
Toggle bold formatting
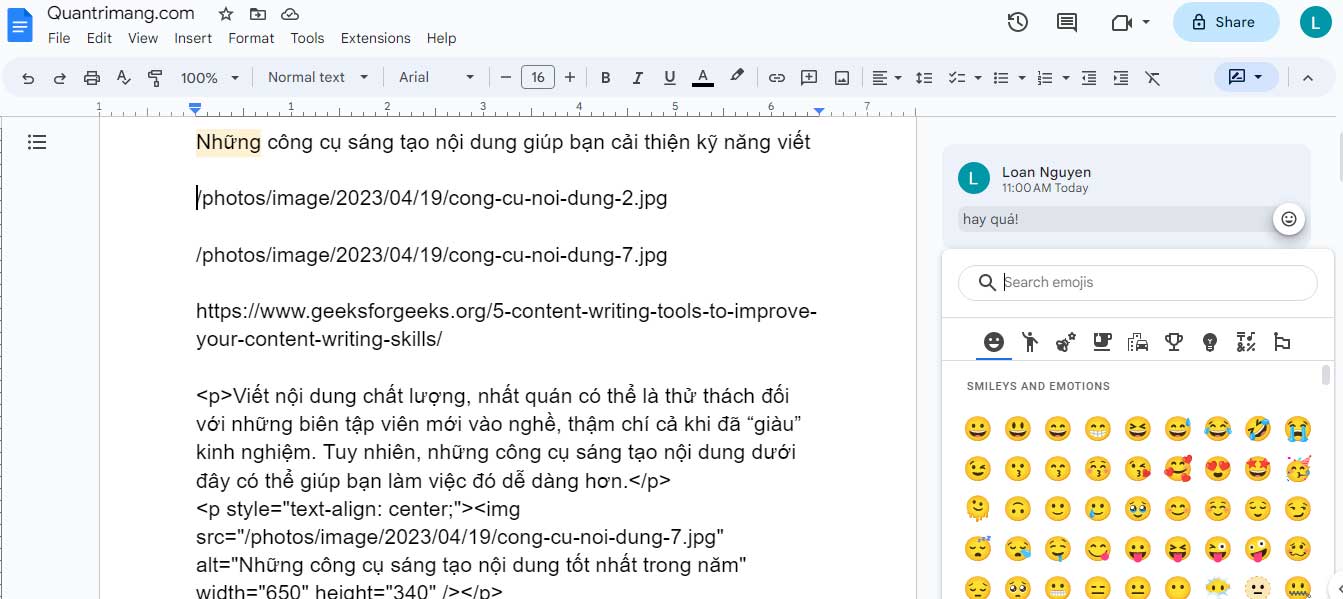[x=605, y=77]
